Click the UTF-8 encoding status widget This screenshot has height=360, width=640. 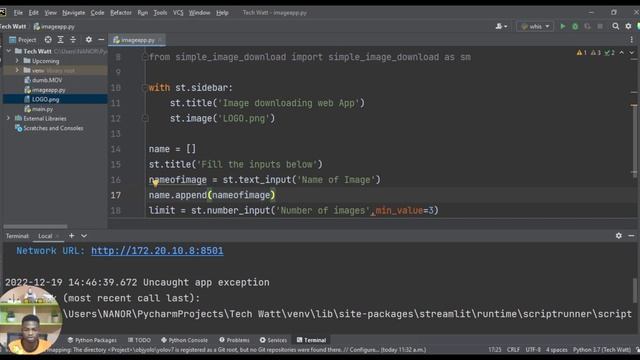[533, 350]
